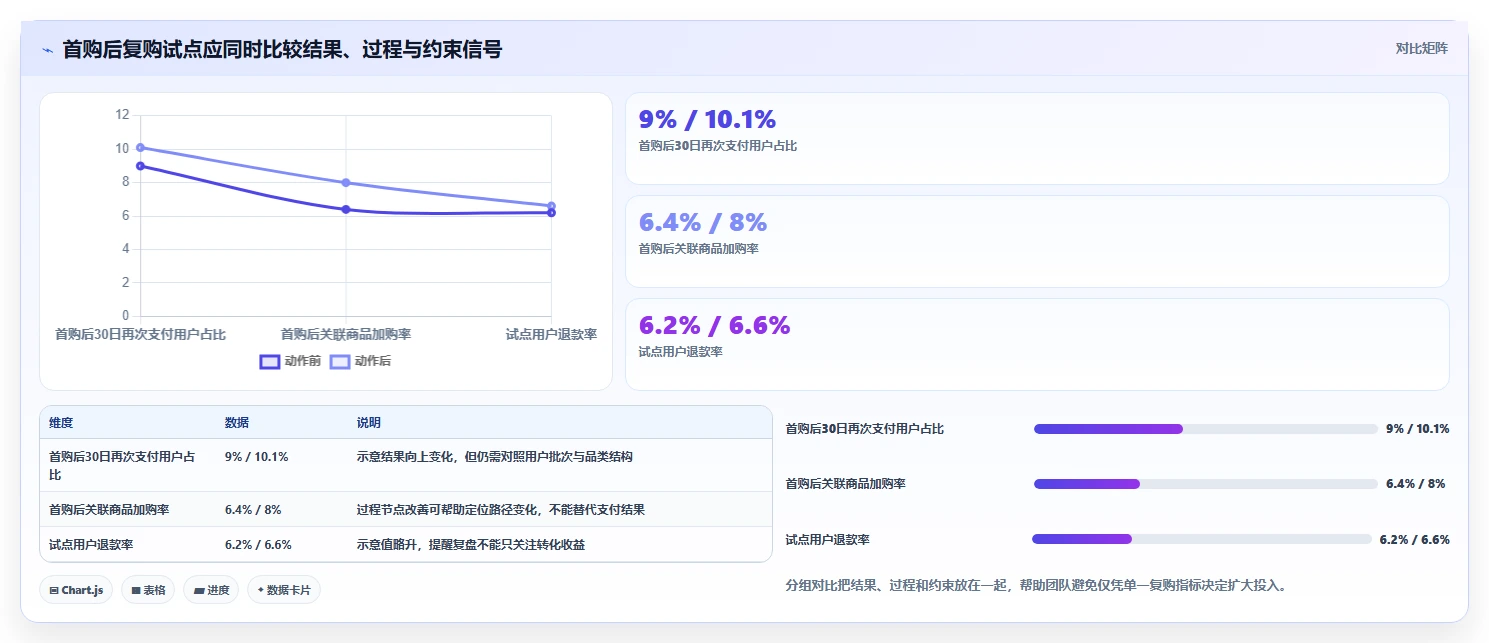Click table row label 首购后关联商品加购率
The width and height of the screenshot is (1489, 643).
pyautogui.click(x=109, y=510)
